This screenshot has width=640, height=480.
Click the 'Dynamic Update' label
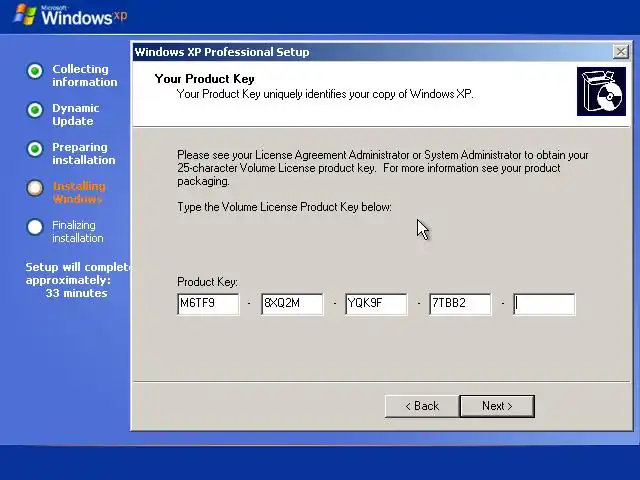(76, 115)
